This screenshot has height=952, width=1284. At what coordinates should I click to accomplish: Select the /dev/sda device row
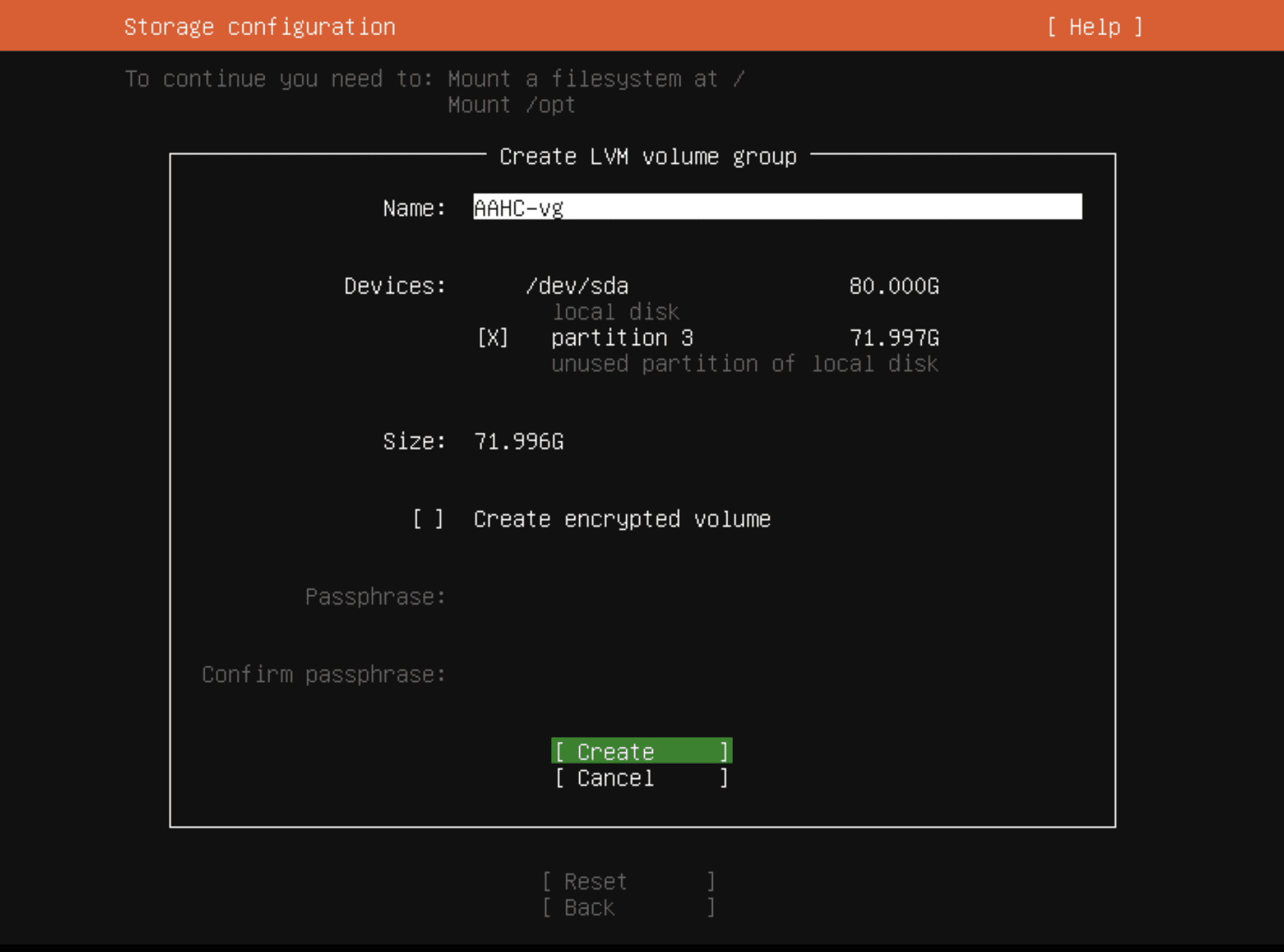click(577, 286)
